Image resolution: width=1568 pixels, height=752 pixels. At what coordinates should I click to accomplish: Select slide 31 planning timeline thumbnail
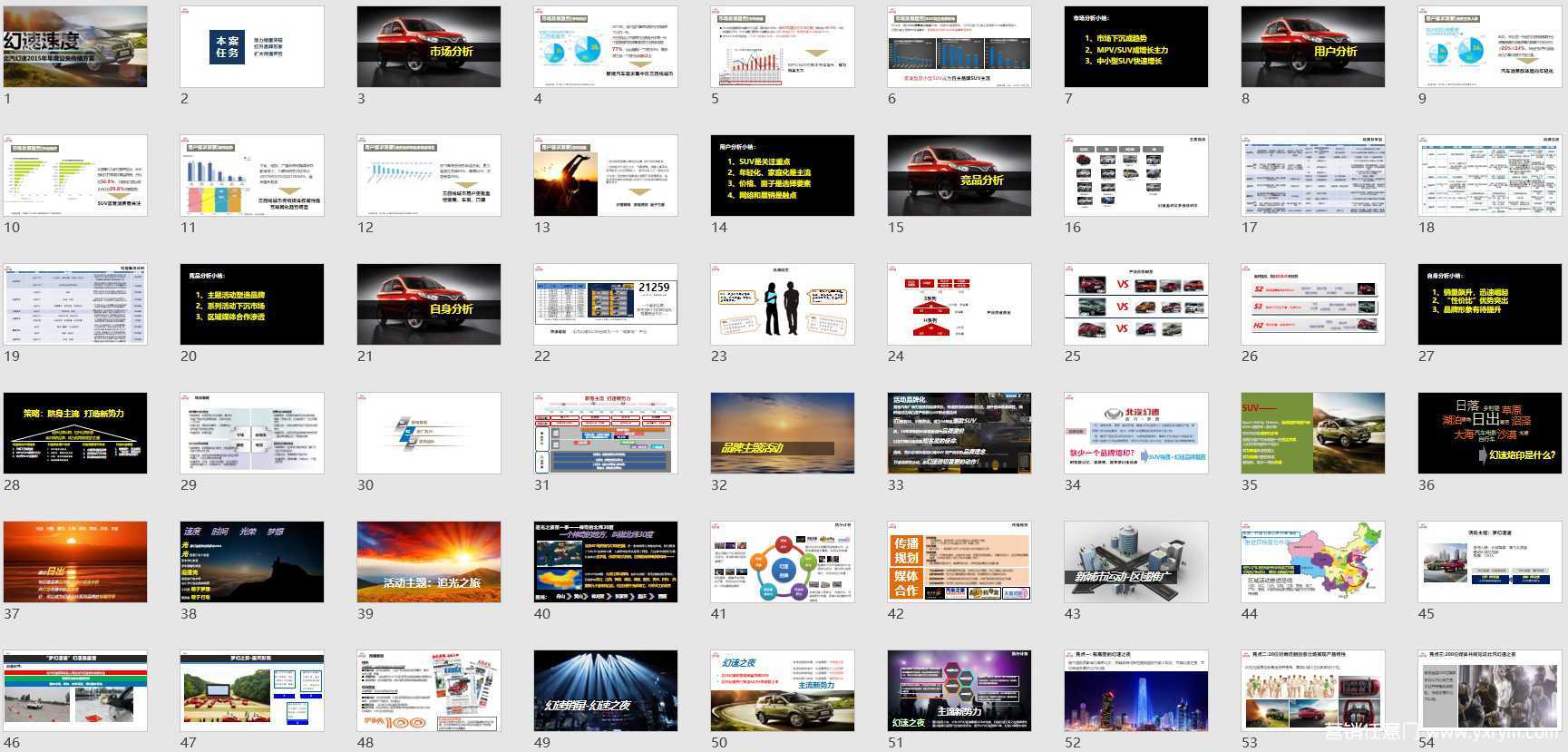pos(606,434)
